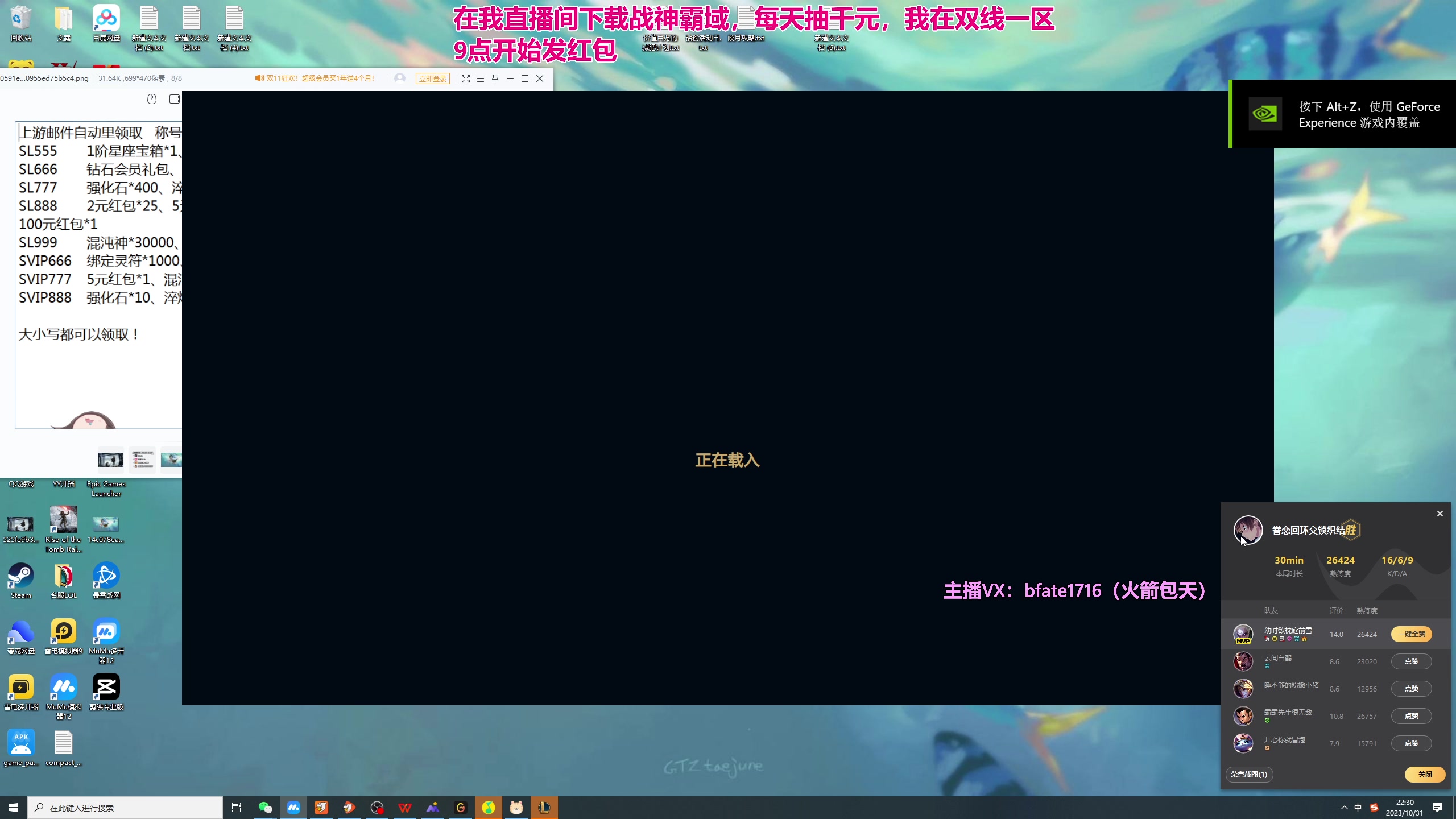
Task: Switch to the League of Legends client in taskbar
Action: pos(544,807)
